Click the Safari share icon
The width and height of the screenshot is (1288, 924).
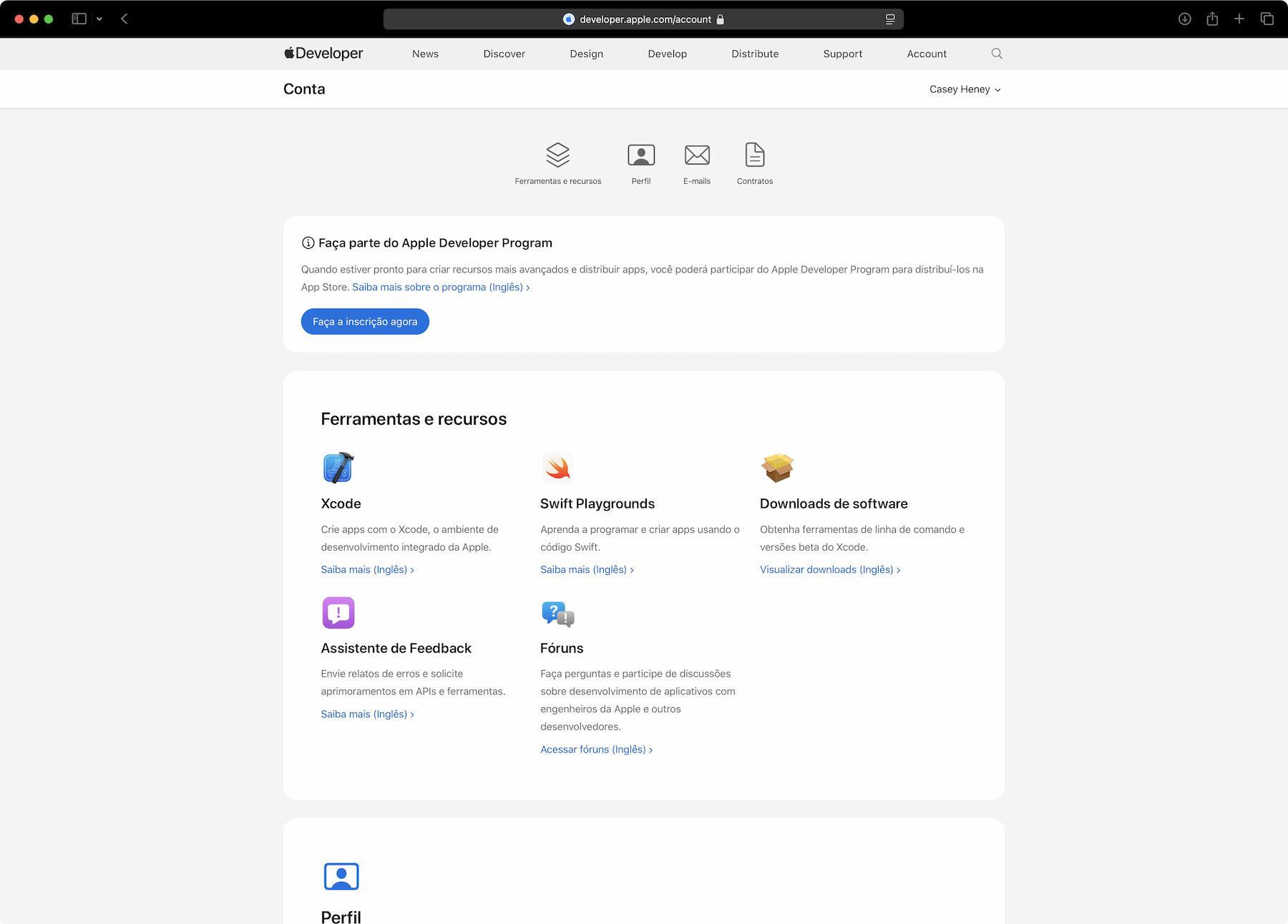click(x=1212, y=19)
